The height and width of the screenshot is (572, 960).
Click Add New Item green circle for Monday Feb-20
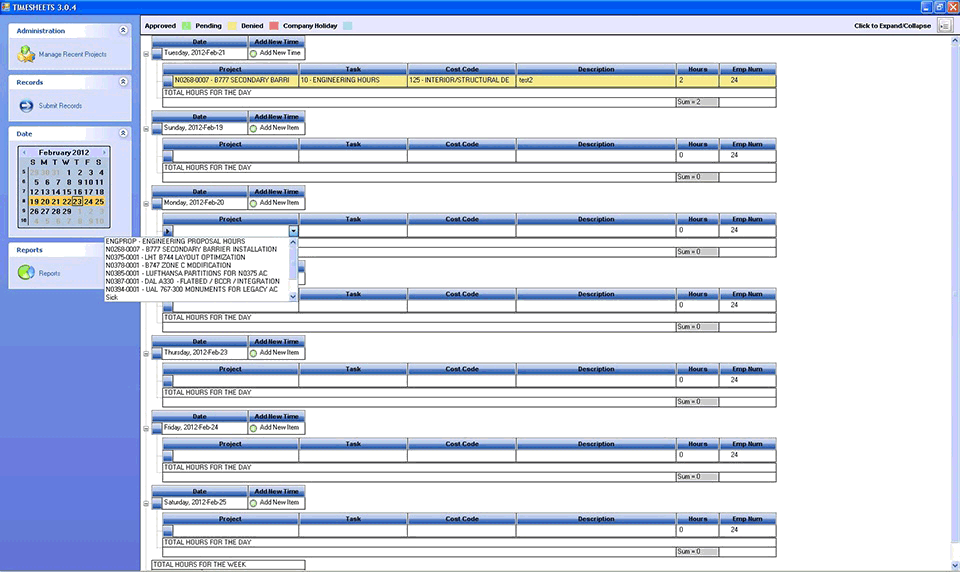pos(253,203)
